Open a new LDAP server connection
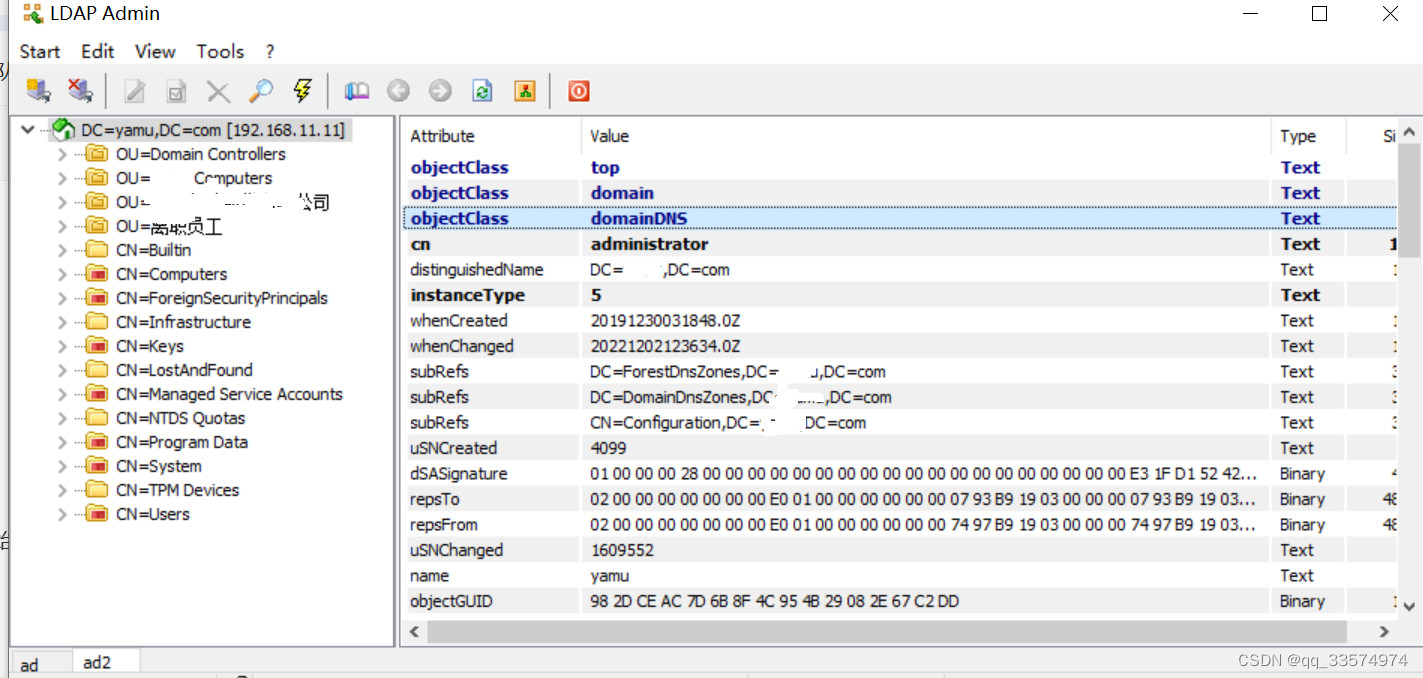The width and height of the screenshot is (1423, 678). [38, 90]
